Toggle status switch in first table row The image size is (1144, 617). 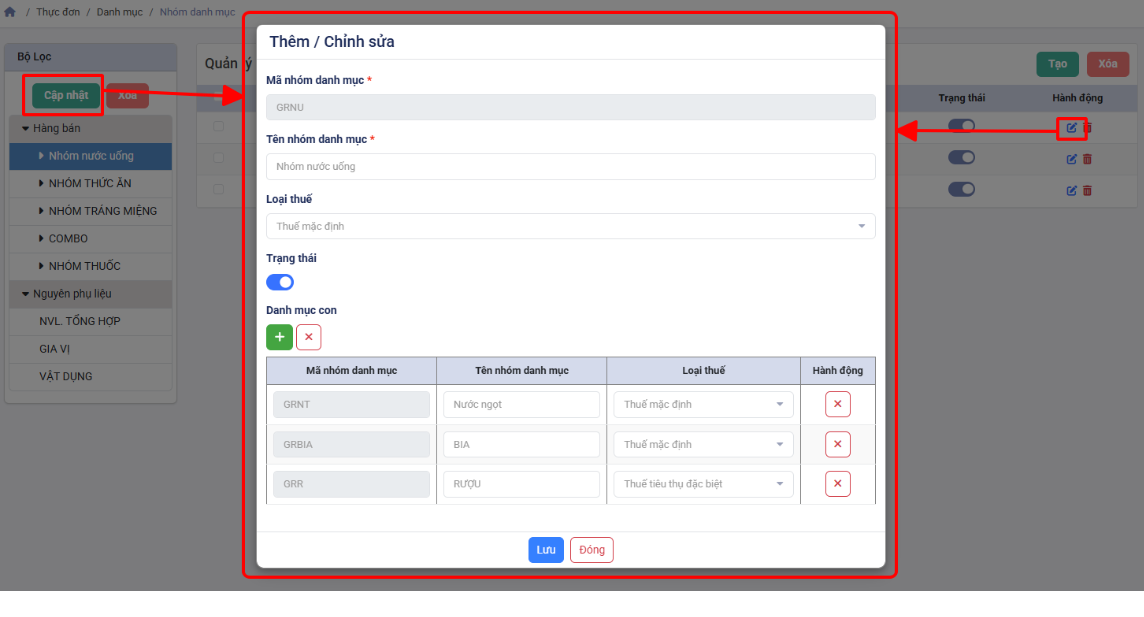pos(961,126)
